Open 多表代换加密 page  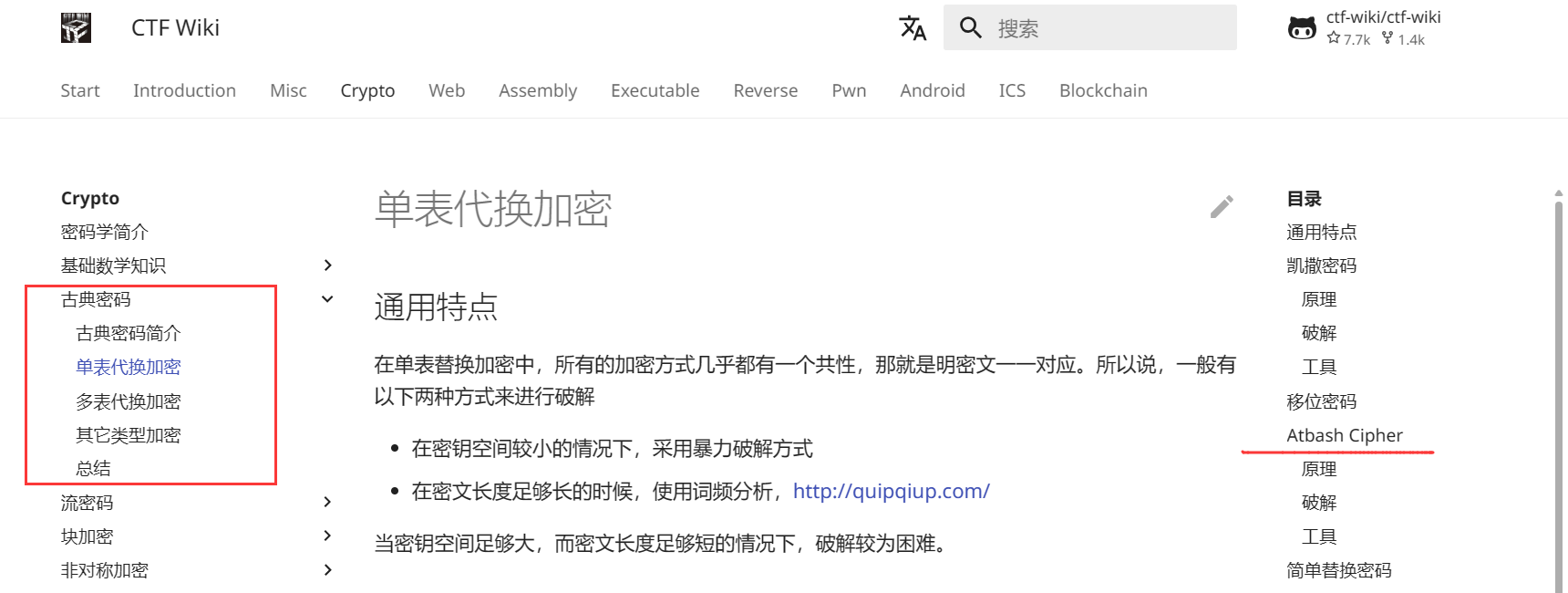pos(129,401)
